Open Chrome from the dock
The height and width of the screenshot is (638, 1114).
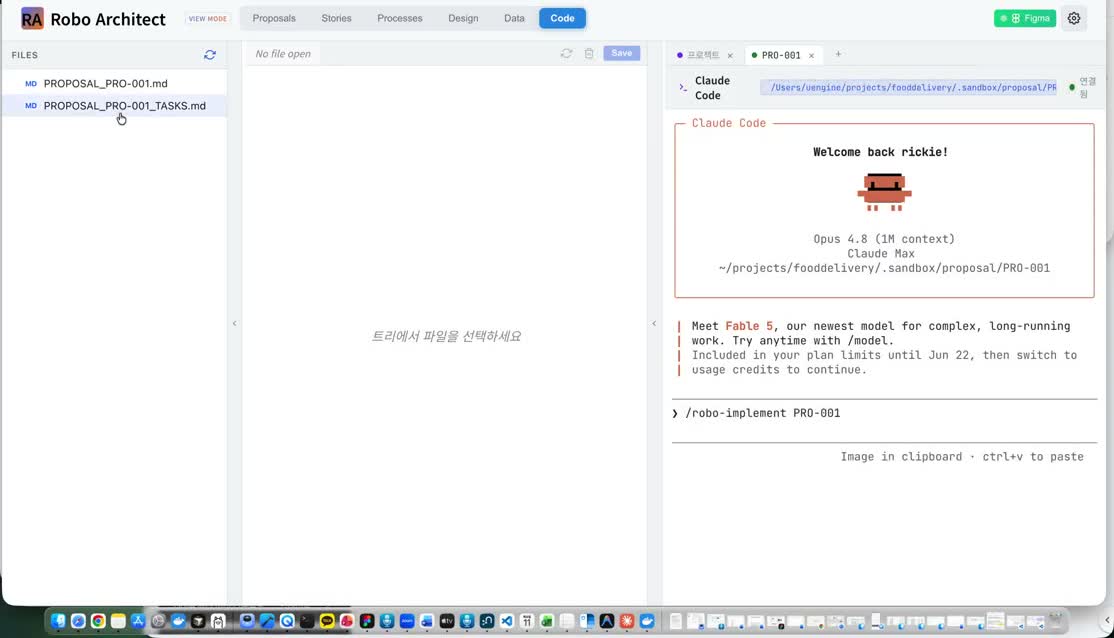pos(98,621)
